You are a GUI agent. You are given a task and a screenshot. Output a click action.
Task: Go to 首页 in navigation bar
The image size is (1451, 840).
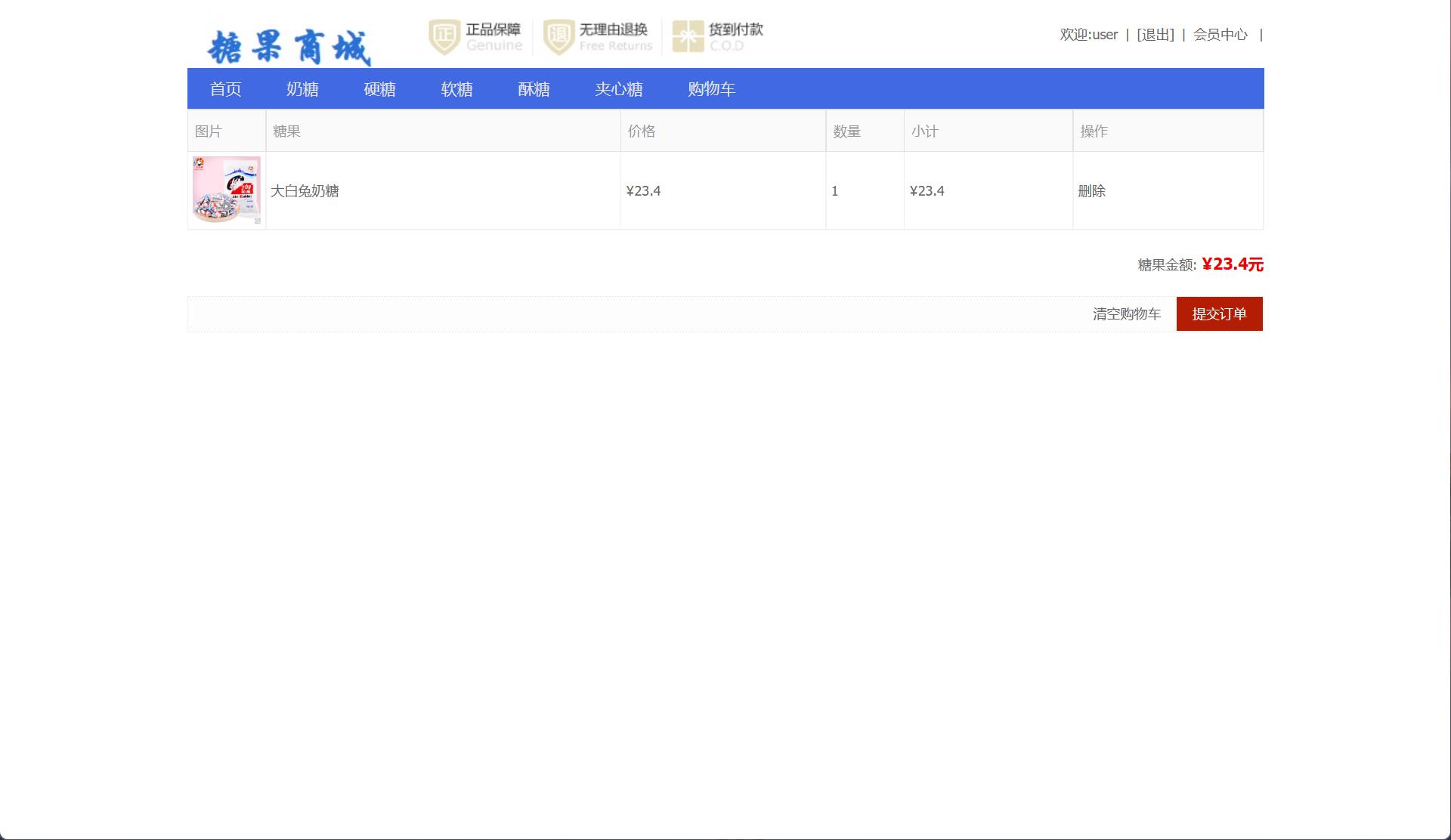coord(225,89)
